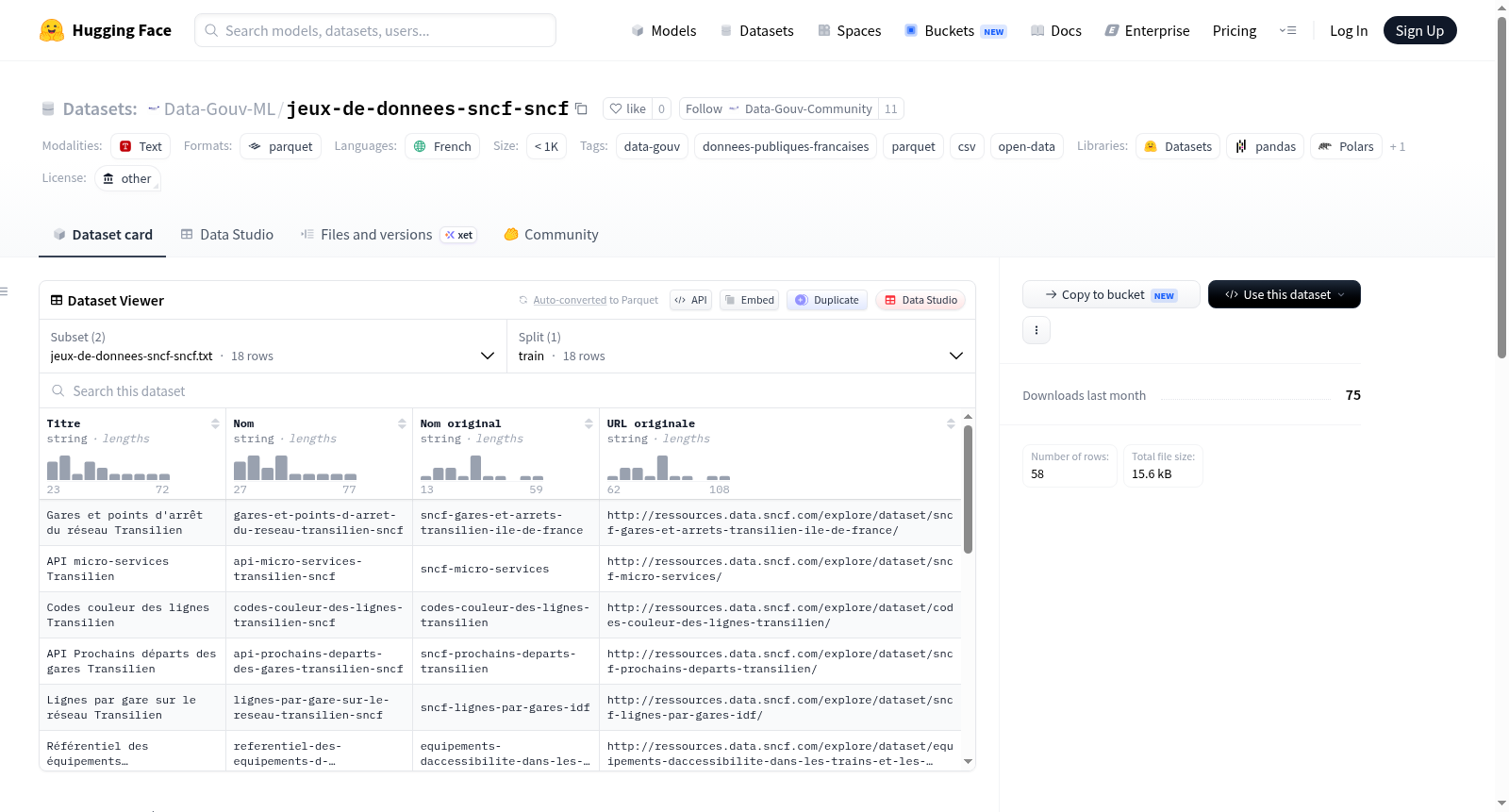The width and height of the screenshot is (1509, 812).
Task: Sort the Titre column with sort arrows
Action: click(x=215, y=423)
